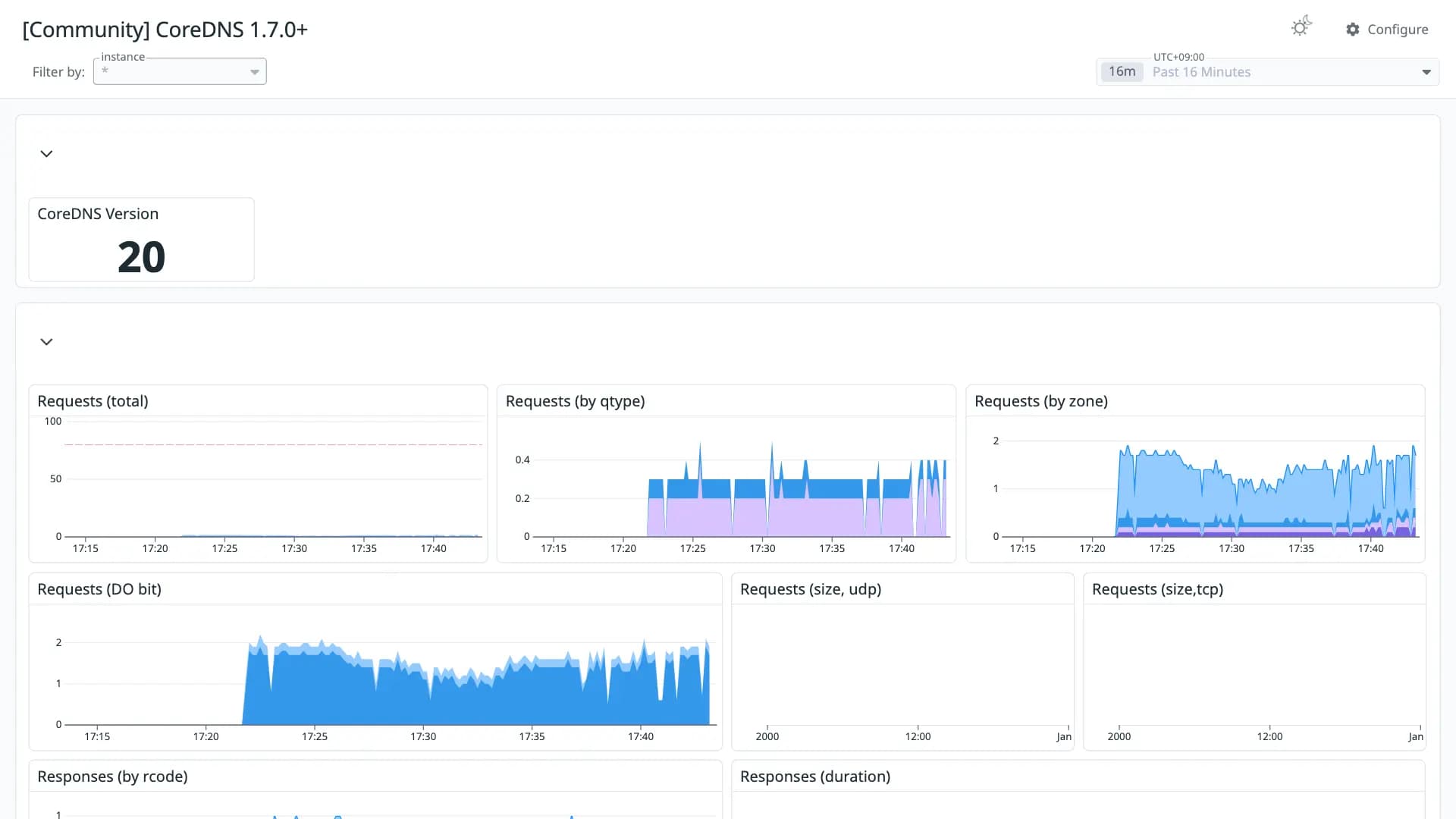1456x819 pixels.
Task: Click the Requests (size,tcp) panel title
Action: tap(1157, 589)
